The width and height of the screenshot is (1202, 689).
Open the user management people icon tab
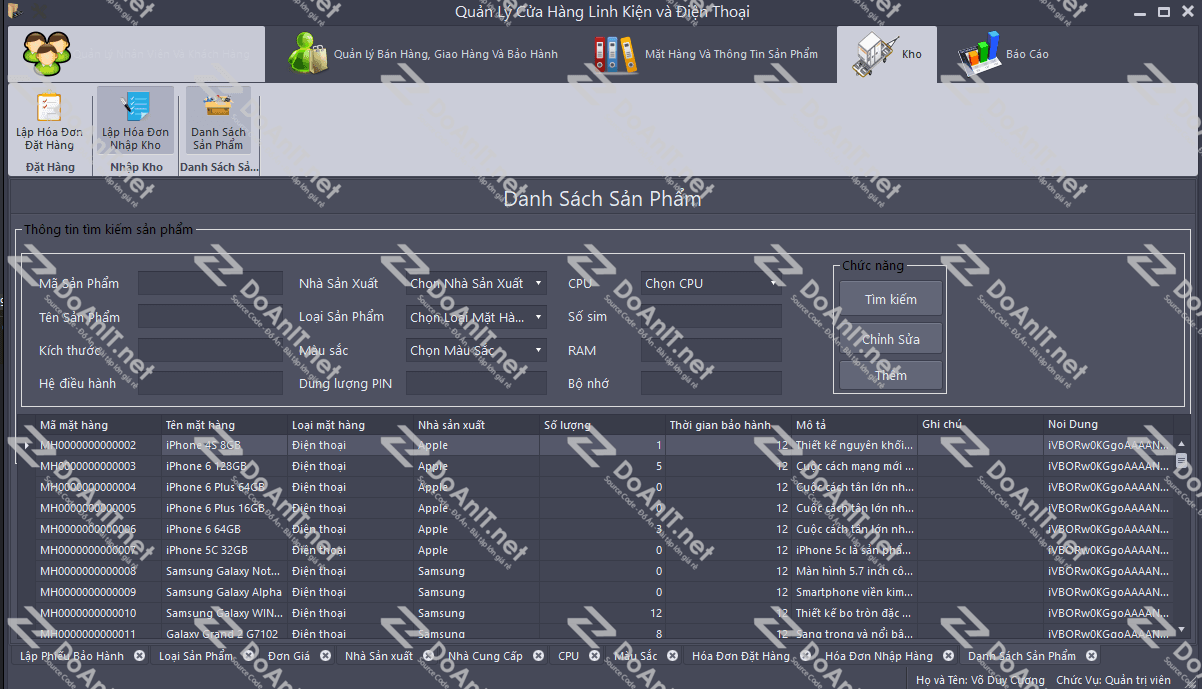(x=48, y=53)
